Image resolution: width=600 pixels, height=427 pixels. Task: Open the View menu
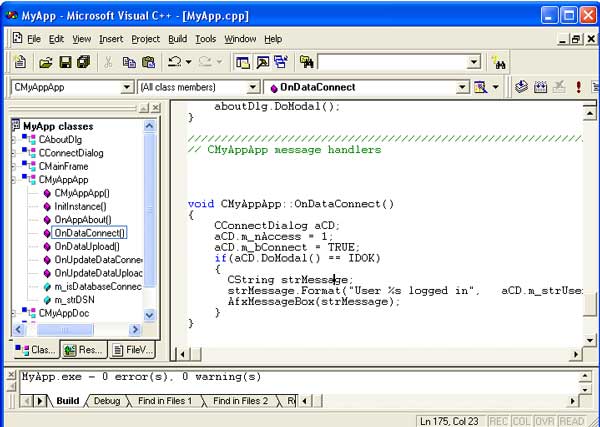[82, 39]
